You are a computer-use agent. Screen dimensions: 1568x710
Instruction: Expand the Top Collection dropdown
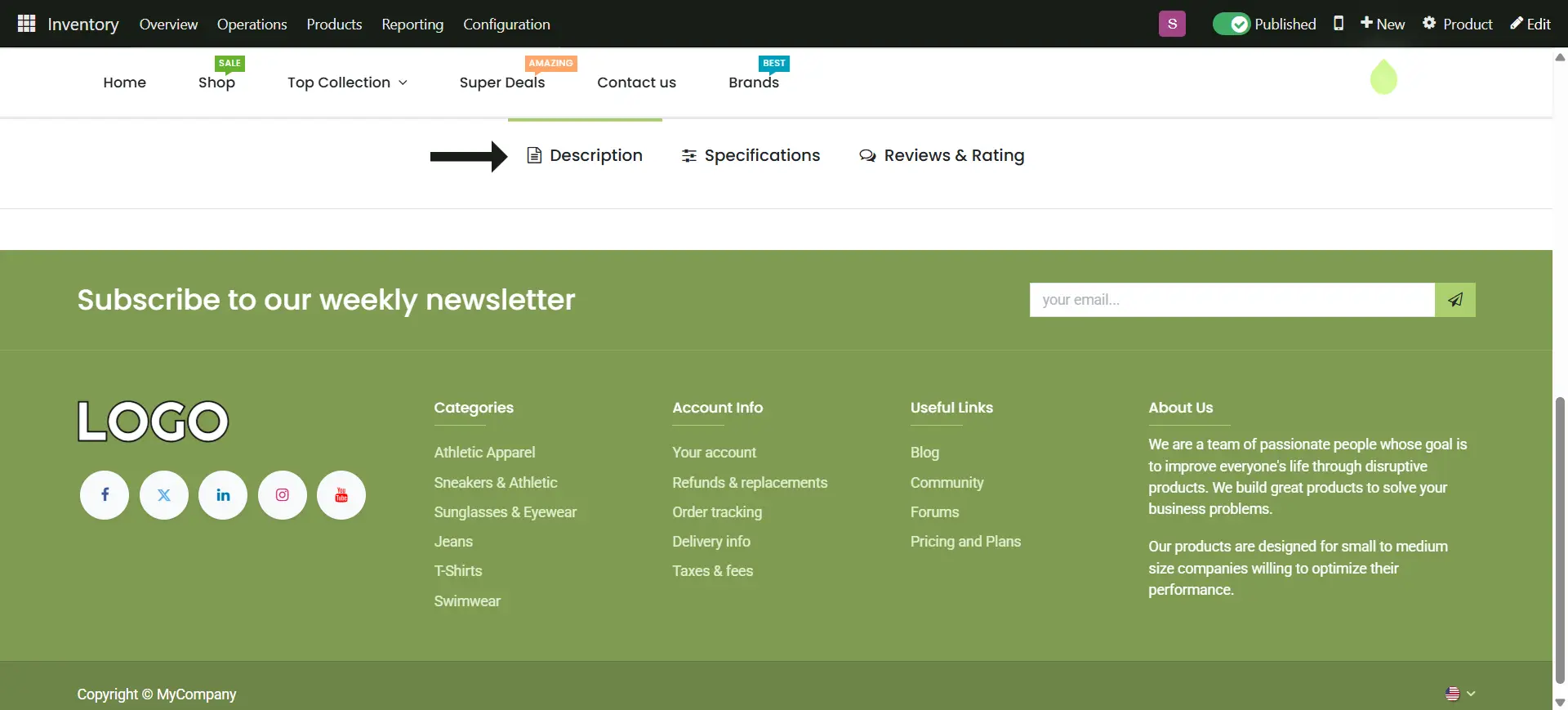[x=347, y=83]
